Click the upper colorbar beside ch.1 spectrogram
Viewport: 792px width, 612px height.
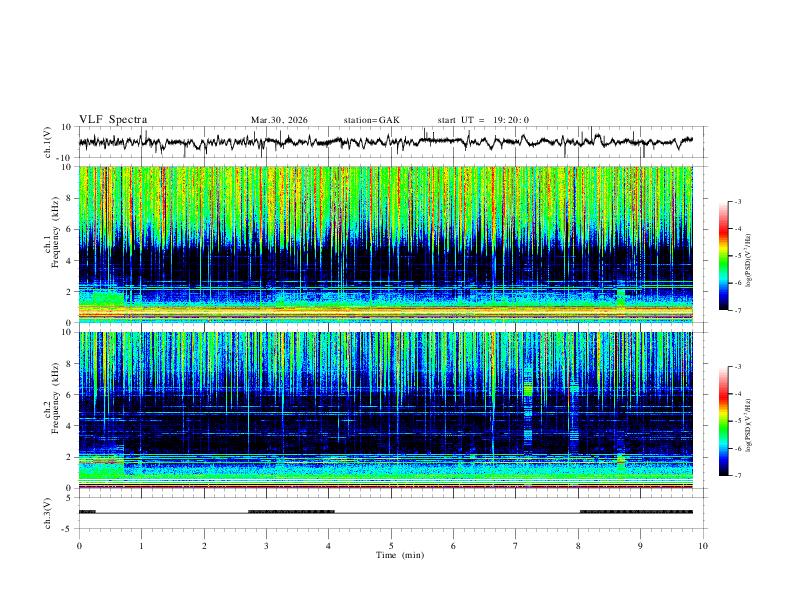724,256
